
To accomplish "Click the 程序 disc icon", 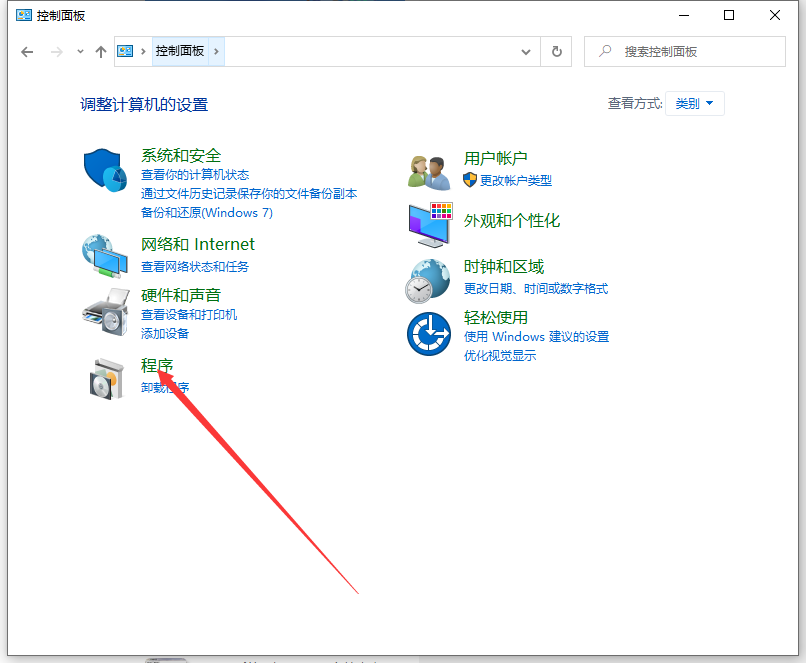I will tap(105, 377).
